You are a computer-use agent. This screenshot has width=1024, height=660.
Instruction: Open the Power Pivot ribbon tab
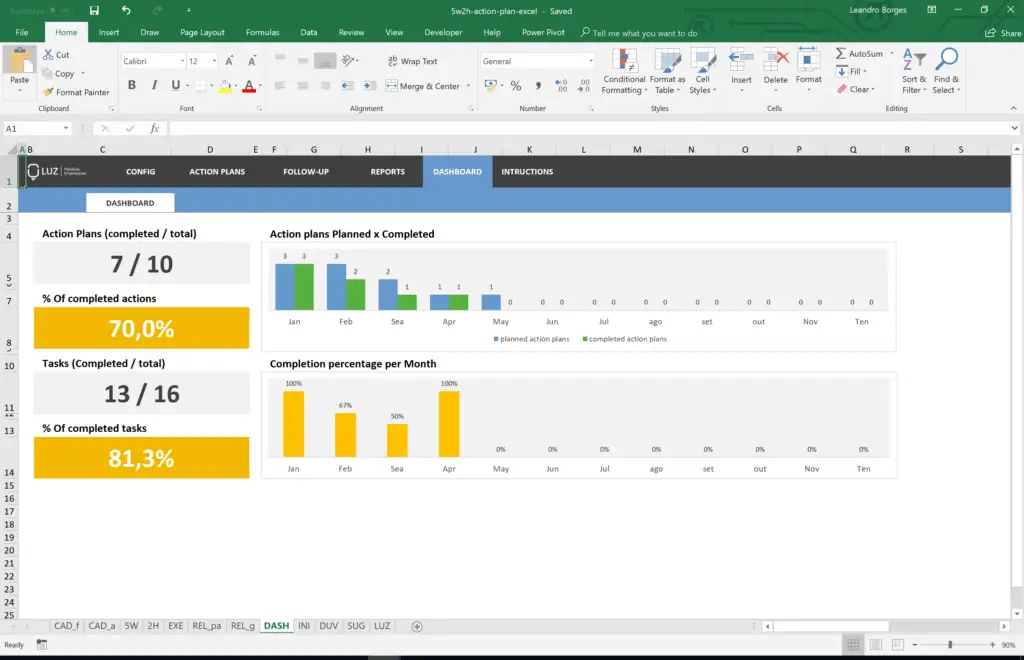pos(543,32)
